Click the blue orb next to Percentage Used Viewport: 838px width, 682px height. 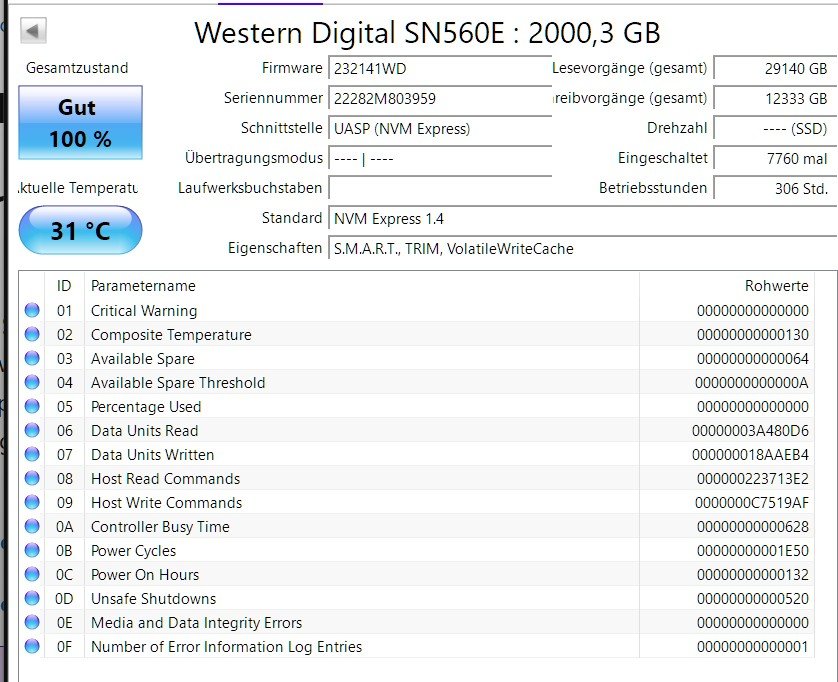(32, 407)
